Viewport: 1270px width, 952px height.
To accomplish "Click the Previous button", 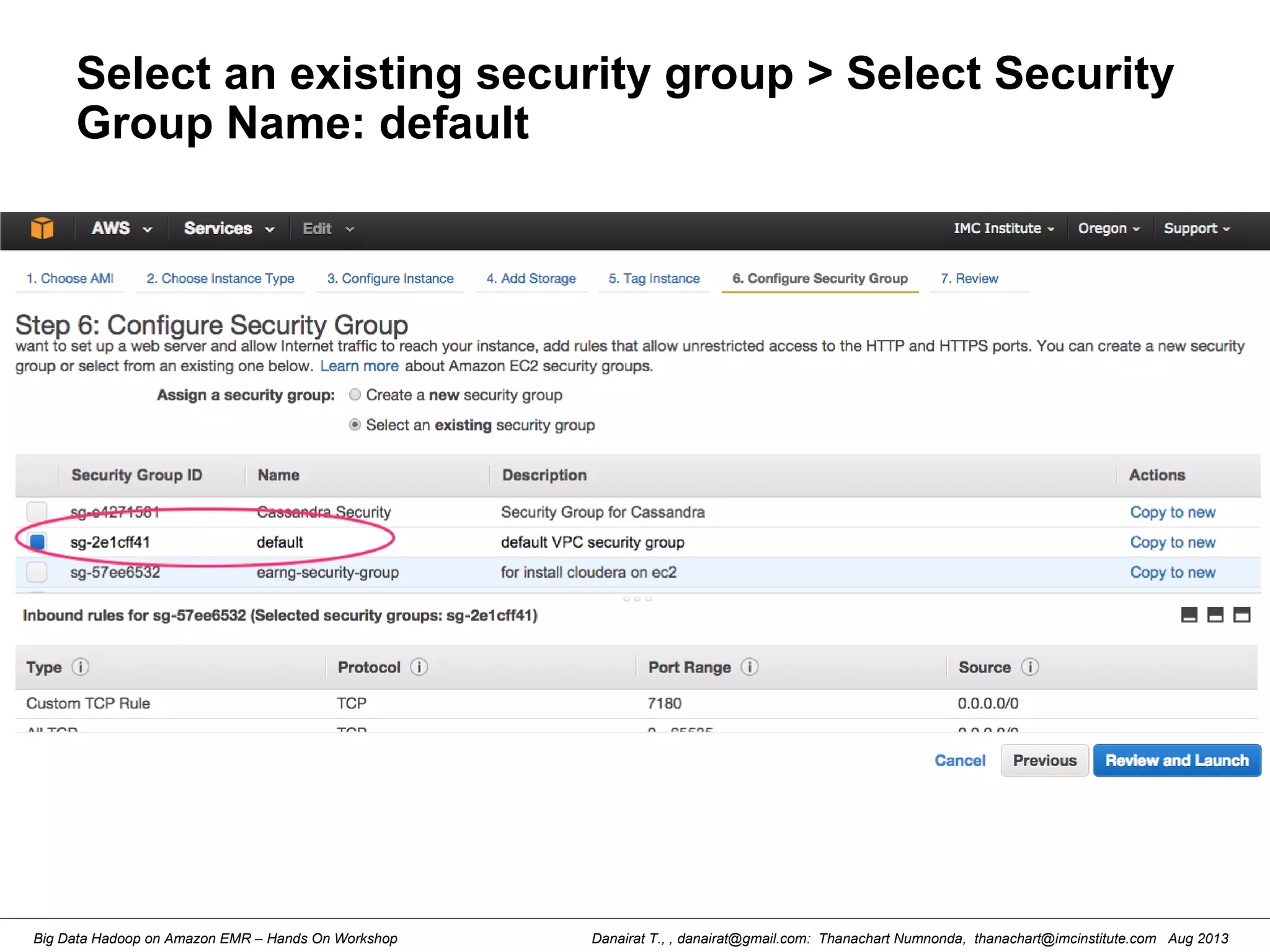I will pyautogui.click(x=1045, y=760).
